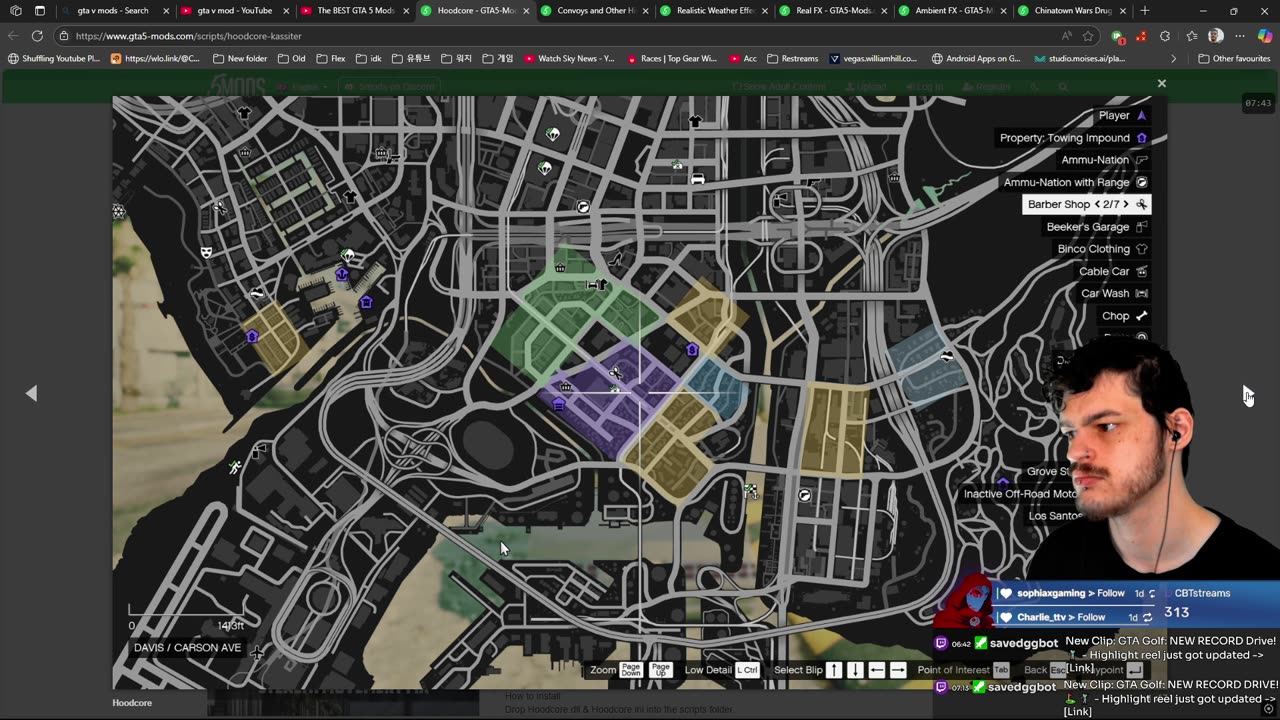Click the Car Wash icon in legend
The height and width of the screenshot is (720, 1280).
pos(1142,293)
